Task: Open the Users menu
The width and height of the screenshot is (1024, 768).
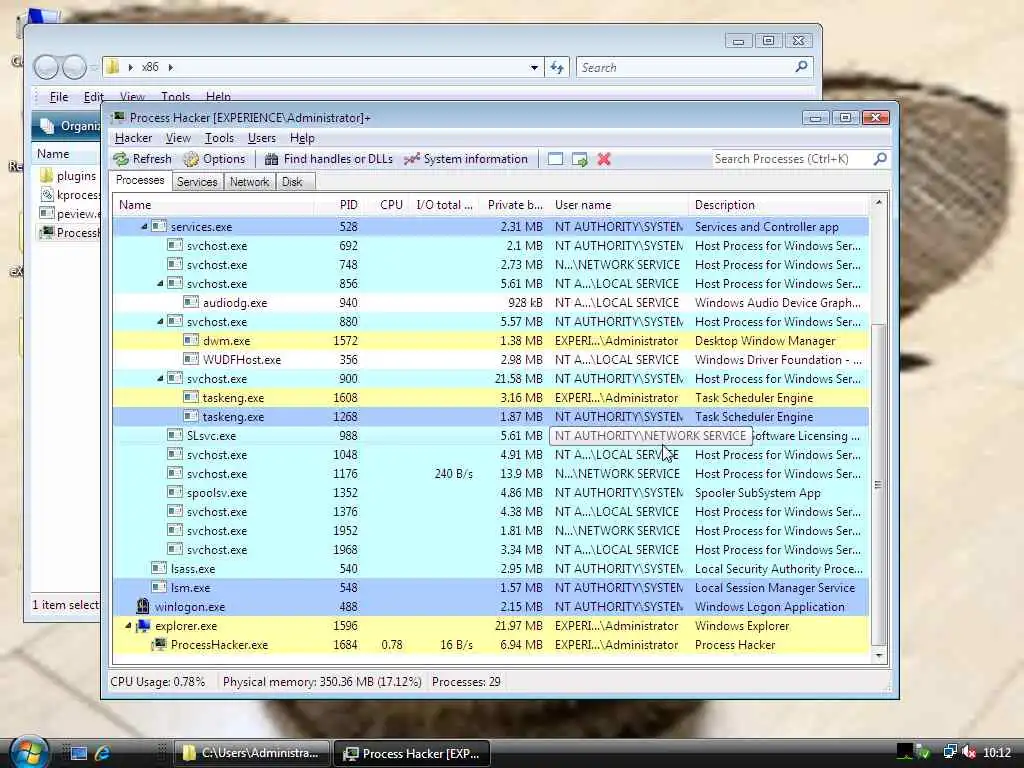Action: pos(261,138)
